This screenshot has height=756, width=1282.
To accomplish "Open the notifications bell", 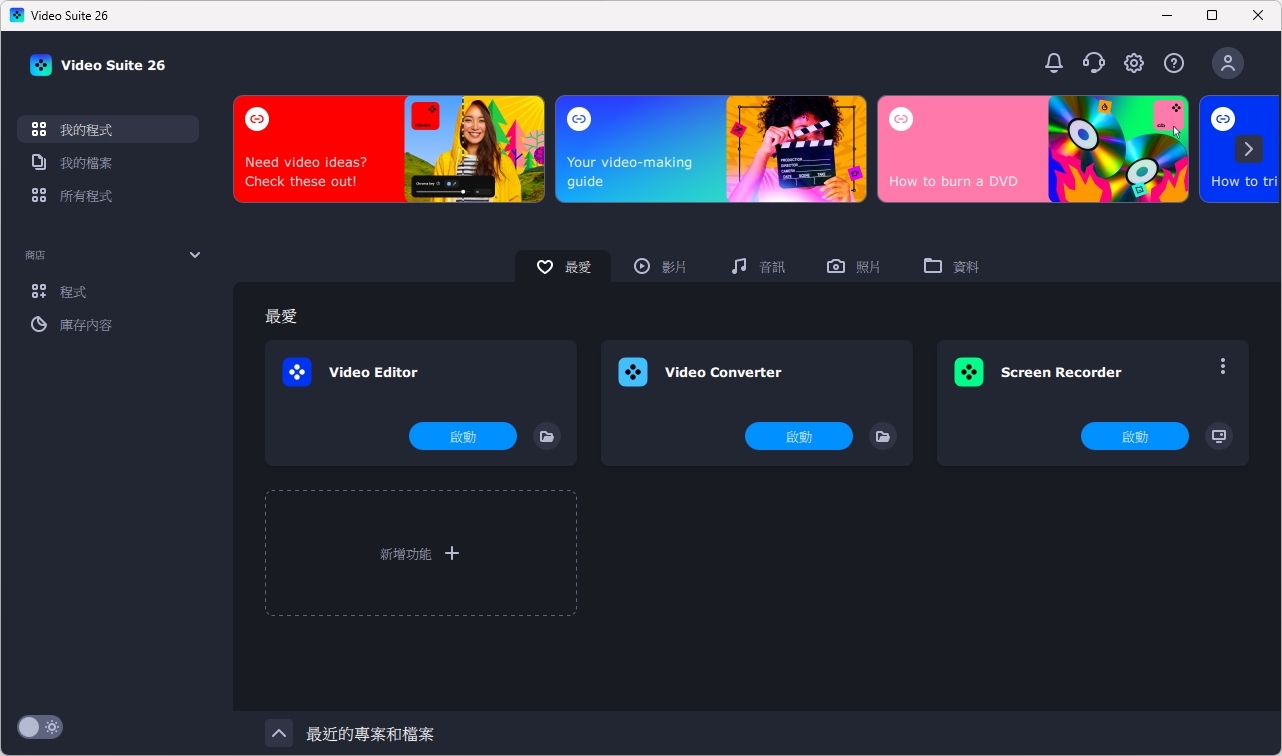I will pos(1054,63).
